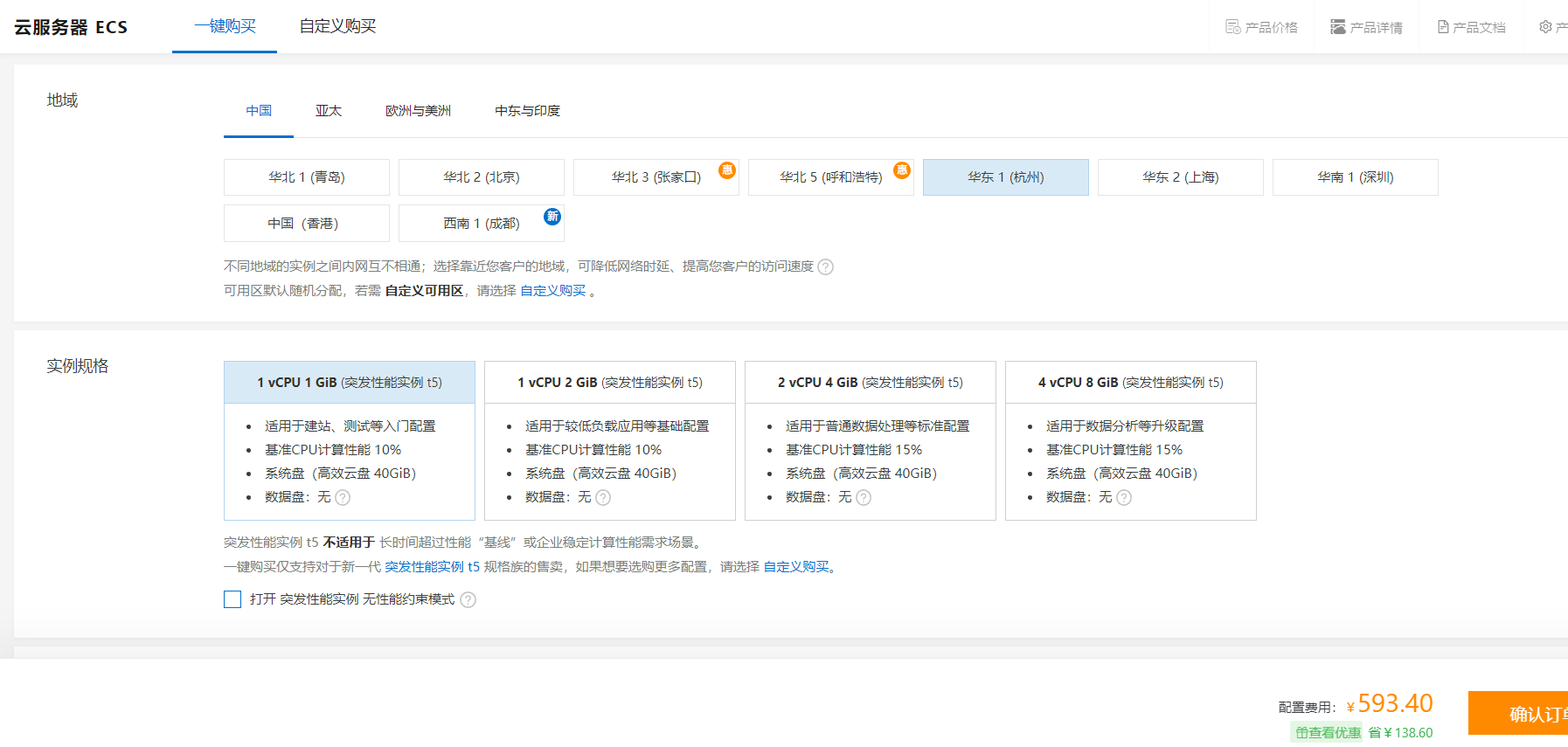
Task: Choose region 华东 1 (杭州)
Action: (1006, 177)
